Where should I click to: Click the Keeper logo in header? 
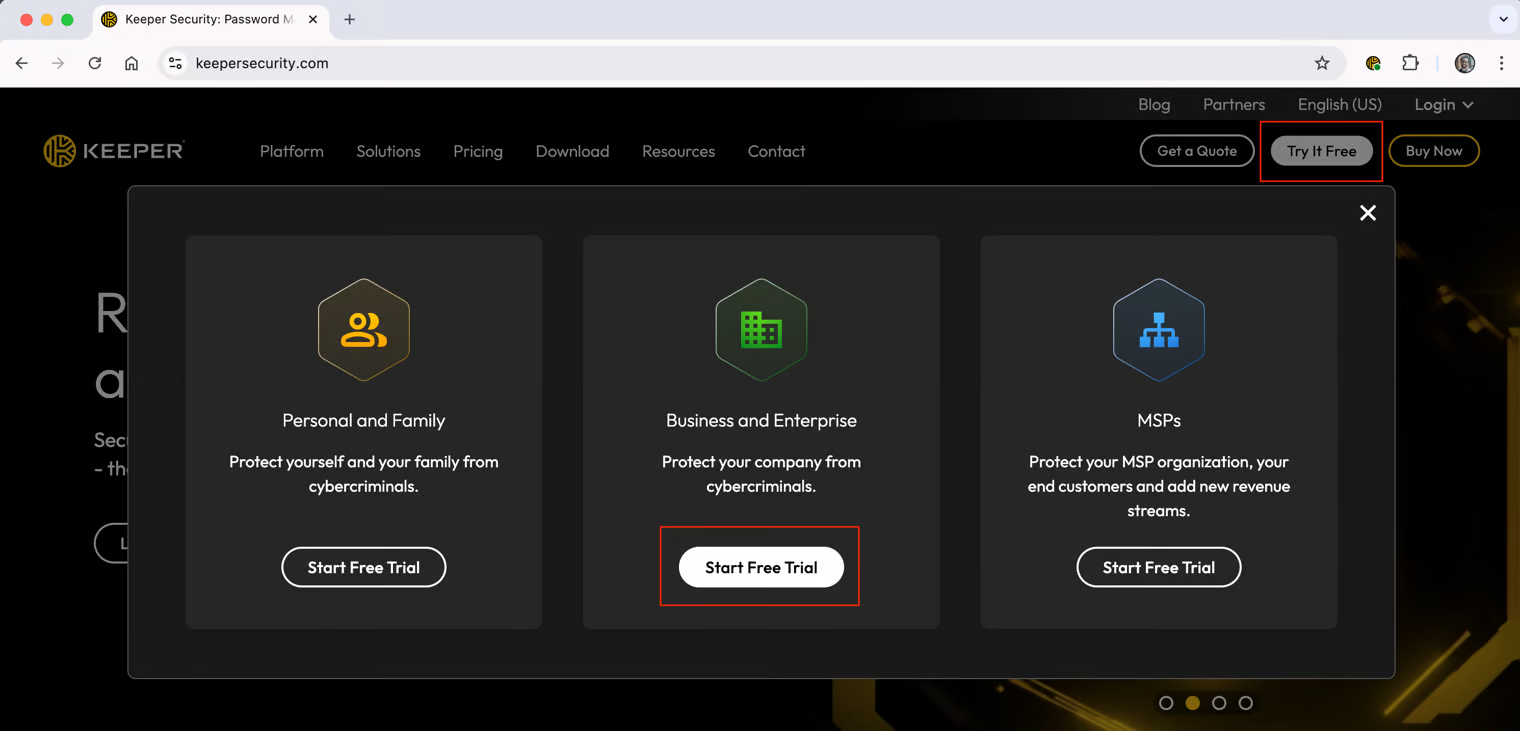click(x=114, y=151)
